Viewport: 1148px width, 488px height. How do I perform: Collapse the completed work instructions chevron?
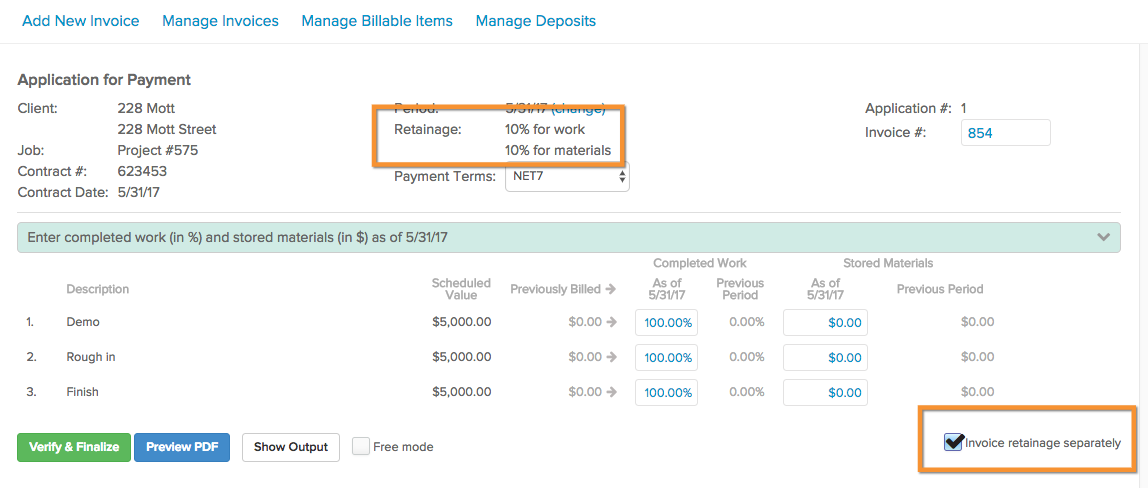[x=1103, y=237]
